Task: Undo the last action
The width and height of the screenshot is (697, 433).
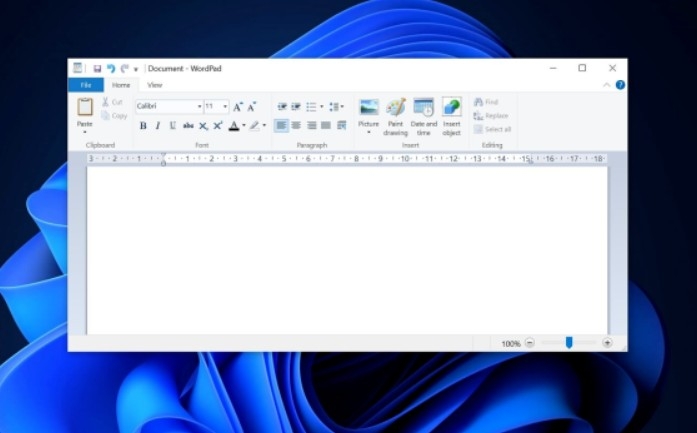Action: (x=111, y=68)
